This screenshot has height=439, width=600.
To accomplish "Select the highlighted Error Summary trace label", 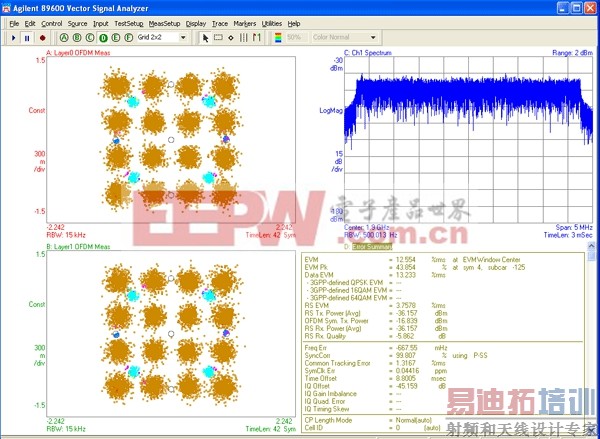I will click(x=372, y=247).
